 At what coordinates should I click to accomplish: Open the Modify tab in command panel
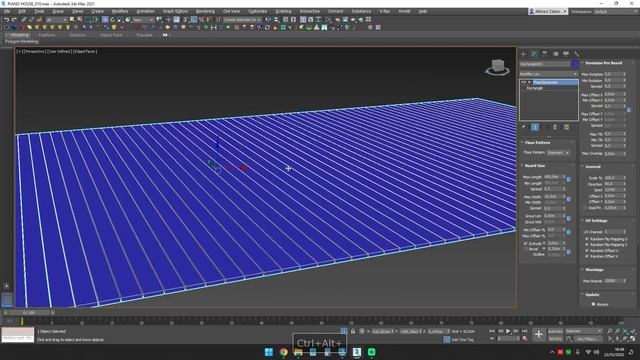point(534,53)
